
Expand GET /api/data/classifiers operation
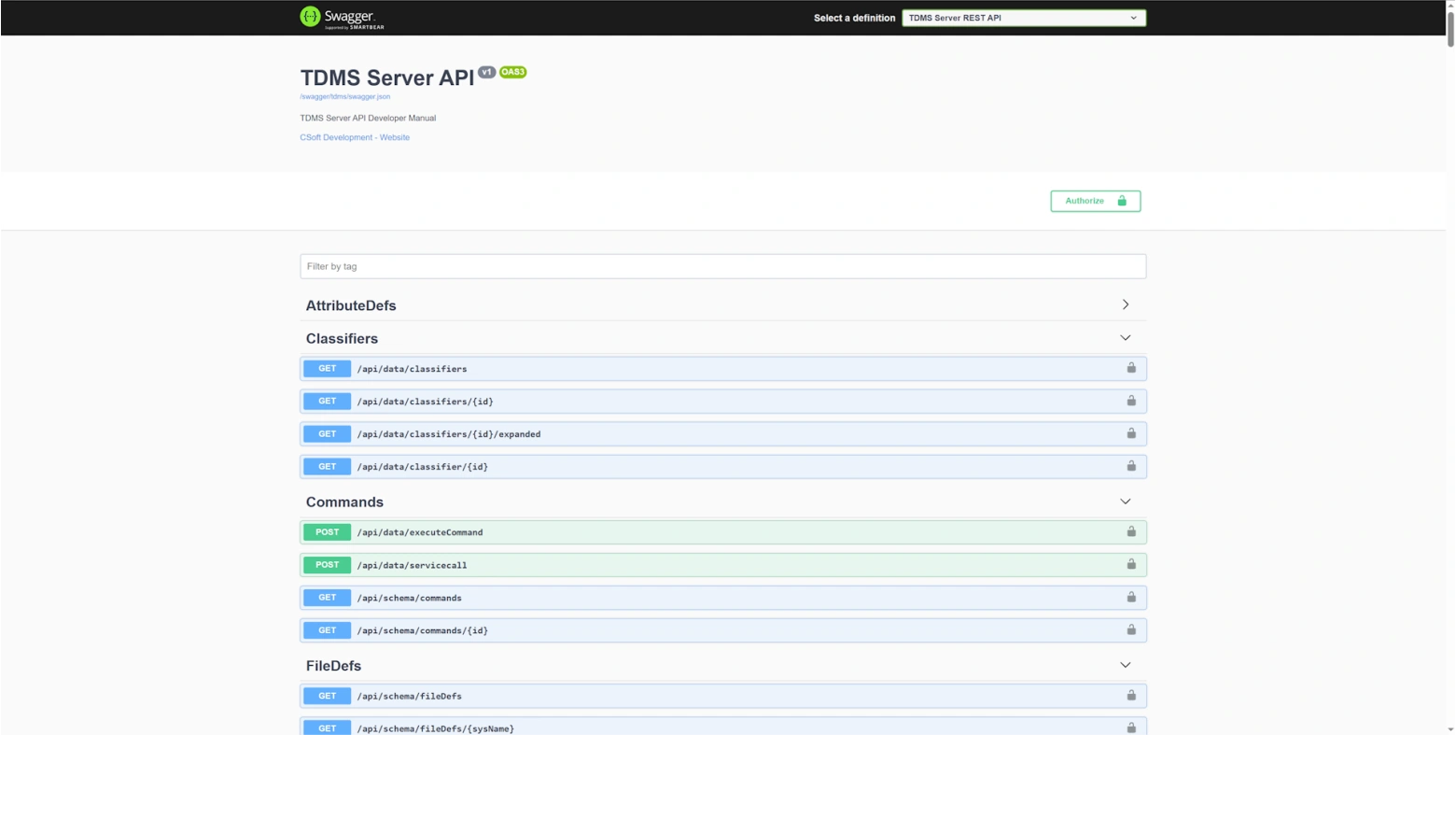[722, 369]
